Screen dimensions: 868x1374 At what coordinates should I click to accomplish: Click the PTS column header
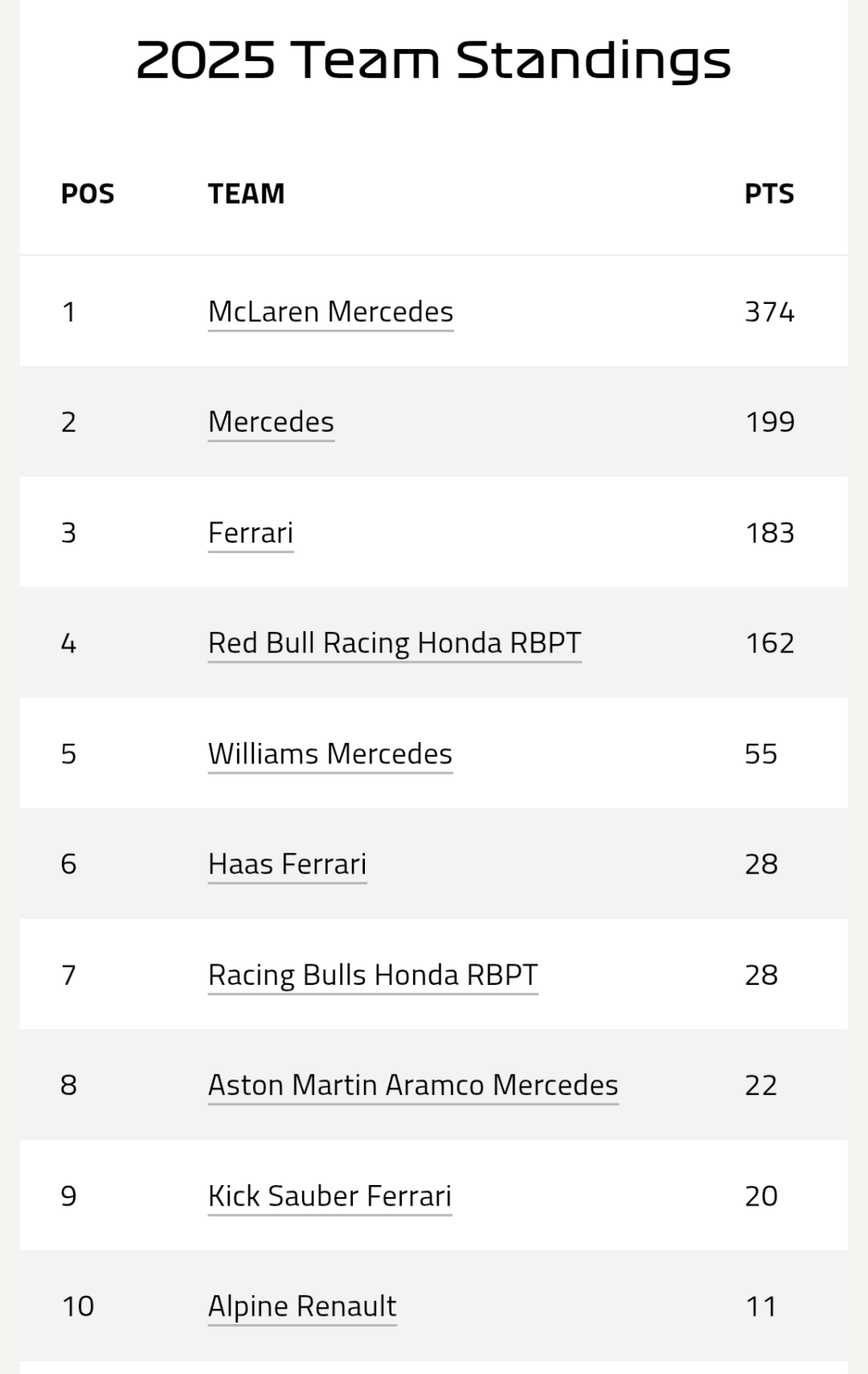point(769,194)
